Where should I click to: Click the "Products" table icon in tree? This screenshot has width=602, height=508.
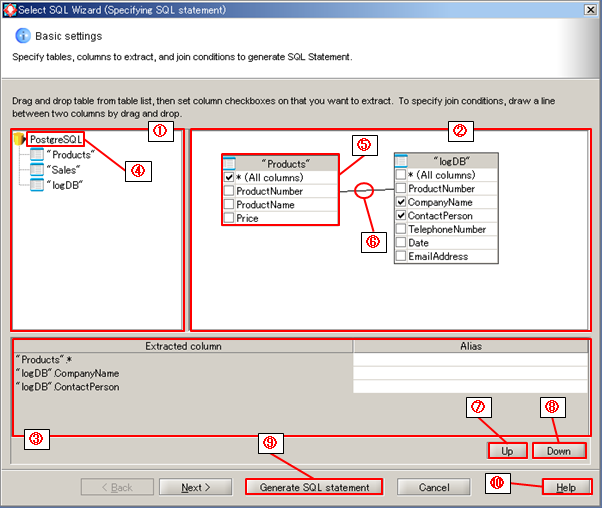coord(37,155)
